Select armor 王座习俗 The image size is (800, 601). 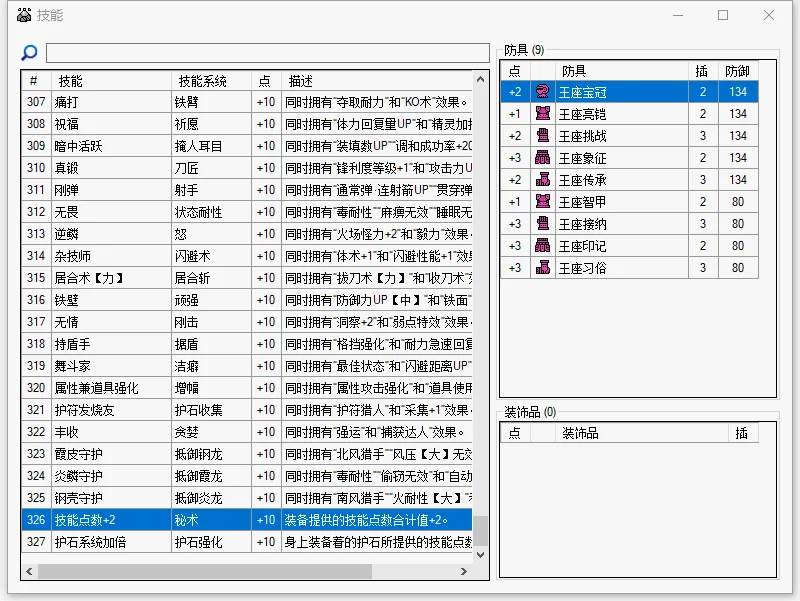629,267
